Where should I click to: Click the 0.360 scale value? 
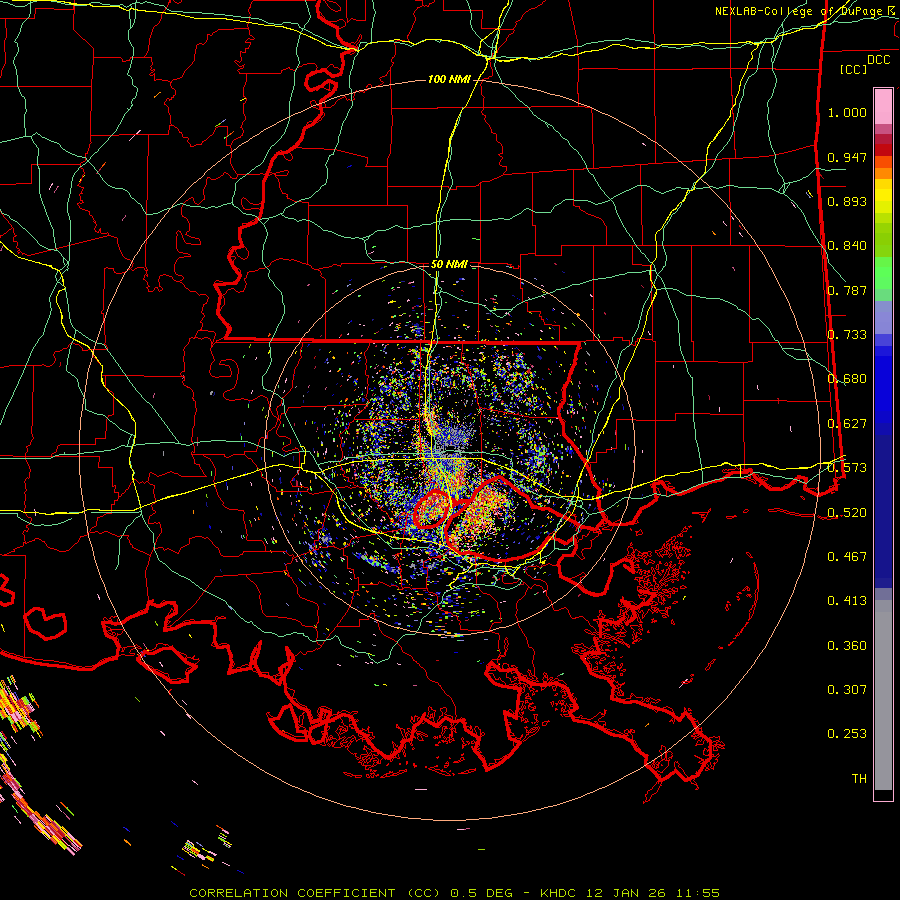[847, 646]
